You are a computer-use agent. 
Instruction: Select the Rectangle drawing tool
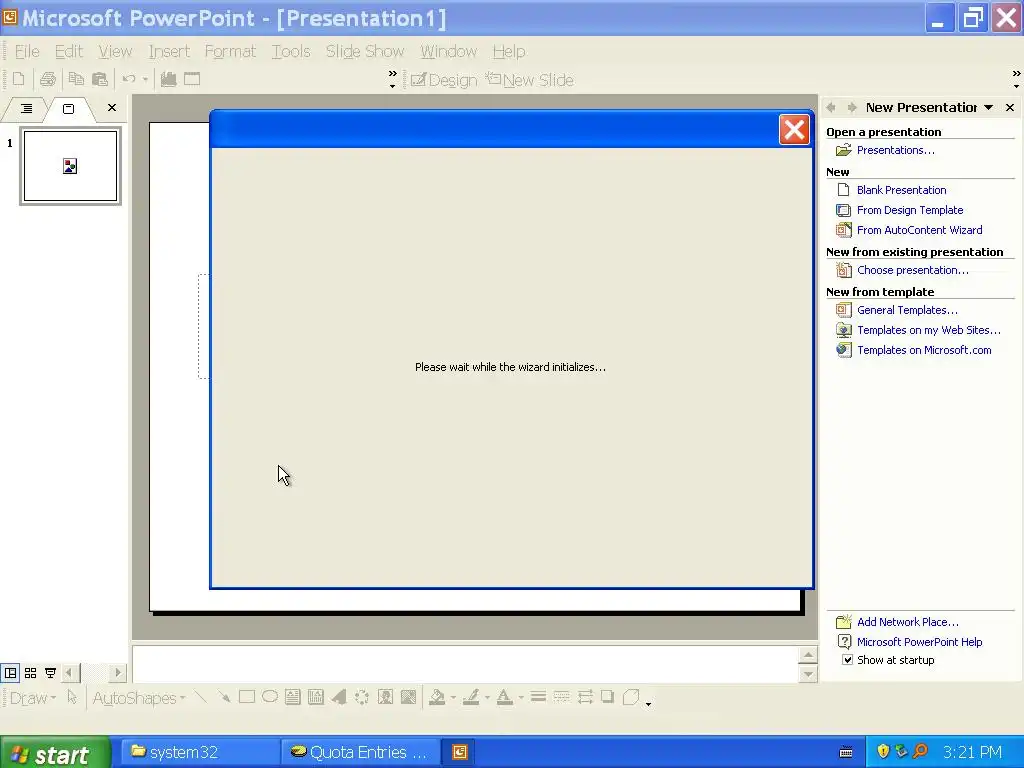[247, 697]
